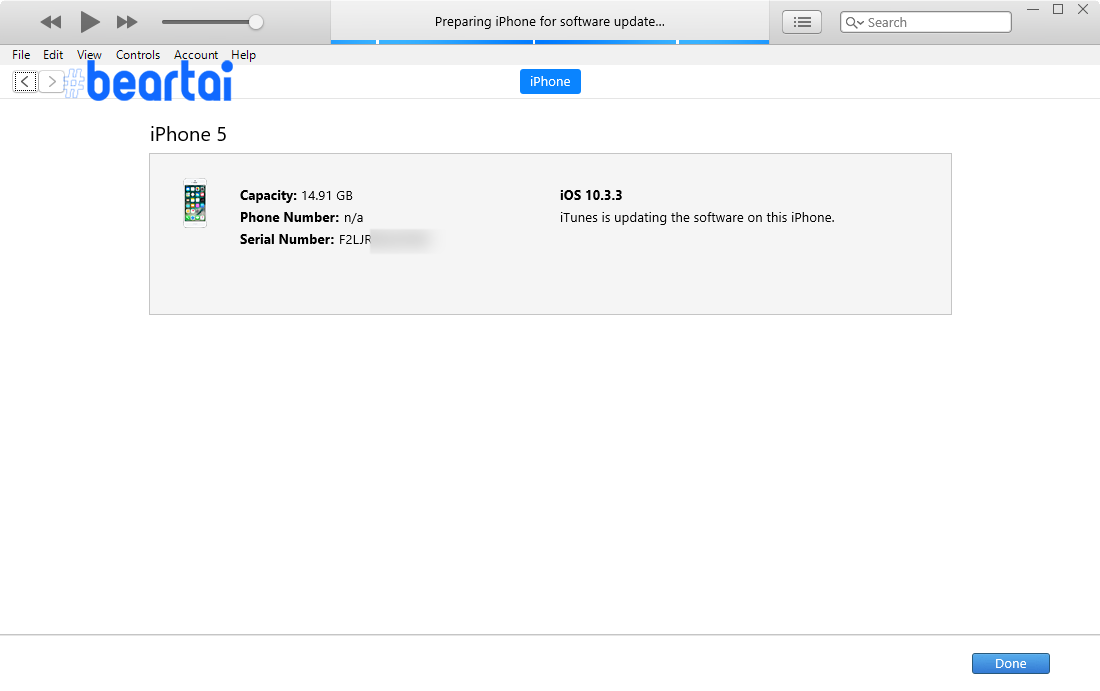Click the 'Serial Number:' label
Image resolution: width=1100 pixels, height=691 pixels.
287,239
